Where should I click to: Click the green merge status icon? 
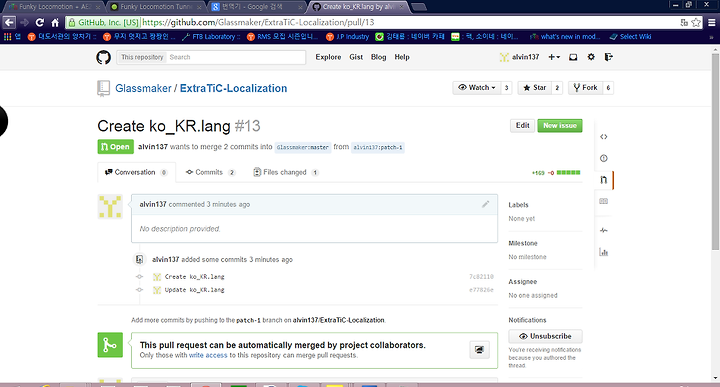coord(110,345)
